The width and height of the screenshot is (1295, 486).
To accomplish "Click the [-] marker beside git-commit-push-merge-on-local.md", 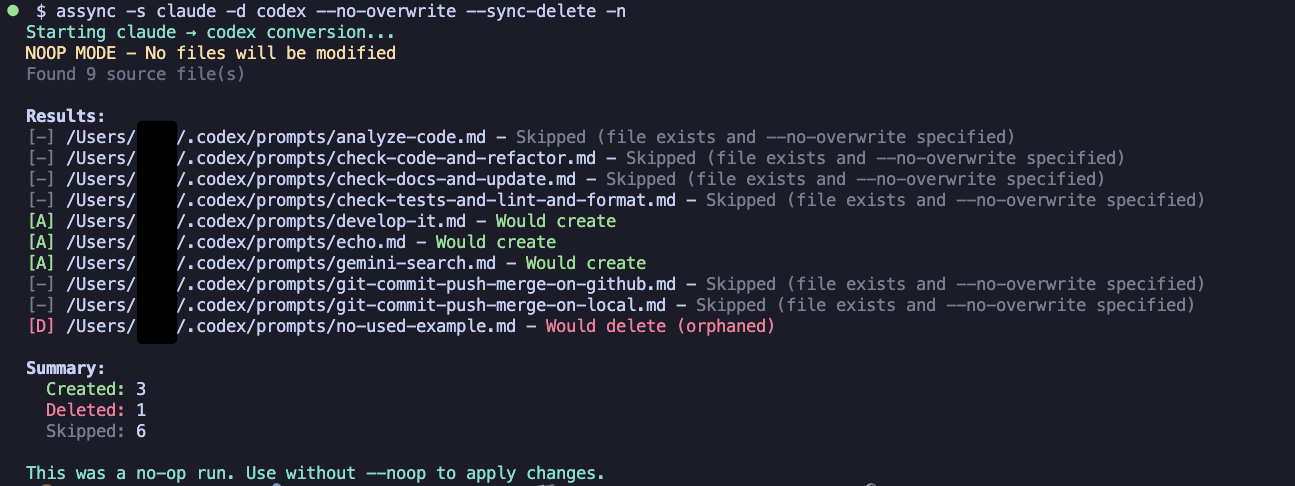I will pyautogui.click(x=41, y=305).
